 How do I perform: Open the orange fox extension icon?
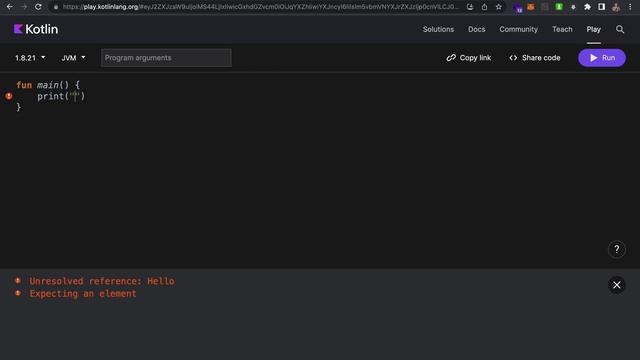531,7
